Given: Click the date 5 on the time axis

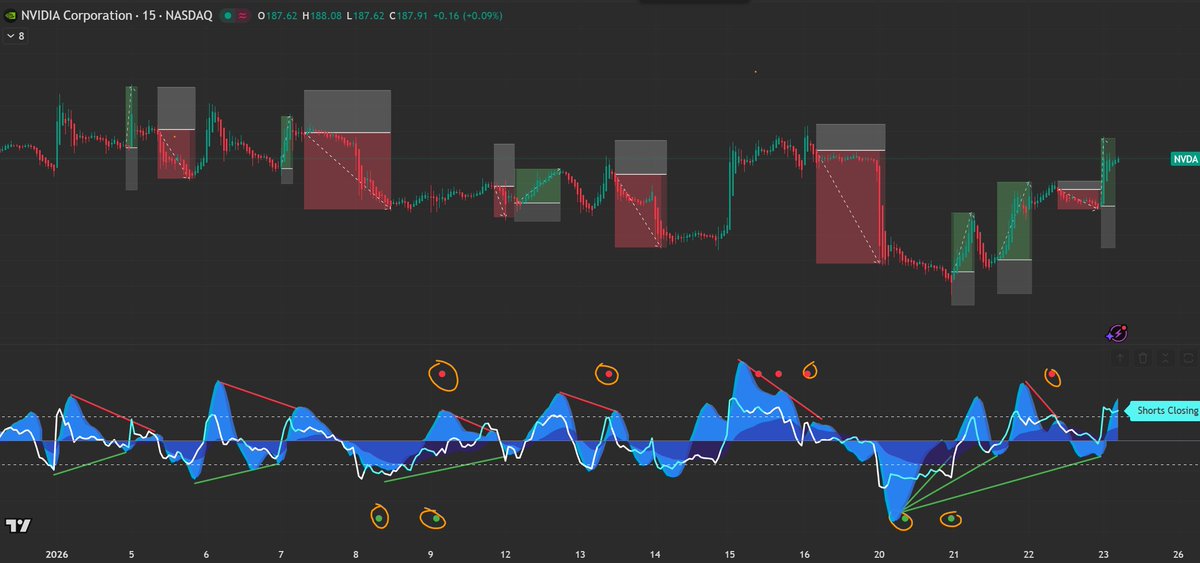Looking at the screenshot, I should tap(131, 553).
